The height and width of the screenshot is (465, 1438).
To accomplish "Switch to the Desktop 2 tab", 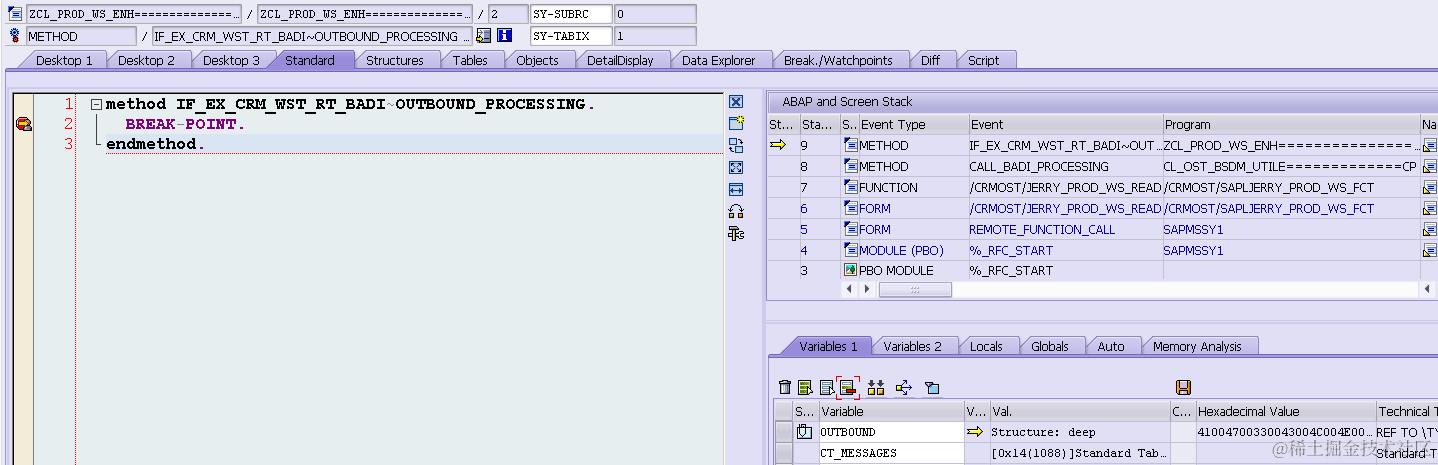I will click(146, 60).
